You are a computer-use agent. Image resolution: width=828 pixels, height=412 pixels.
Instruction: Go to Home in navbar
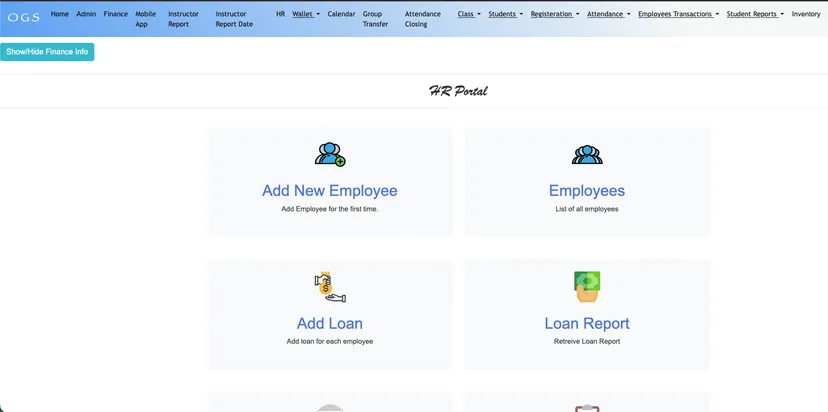coord(60,14)
